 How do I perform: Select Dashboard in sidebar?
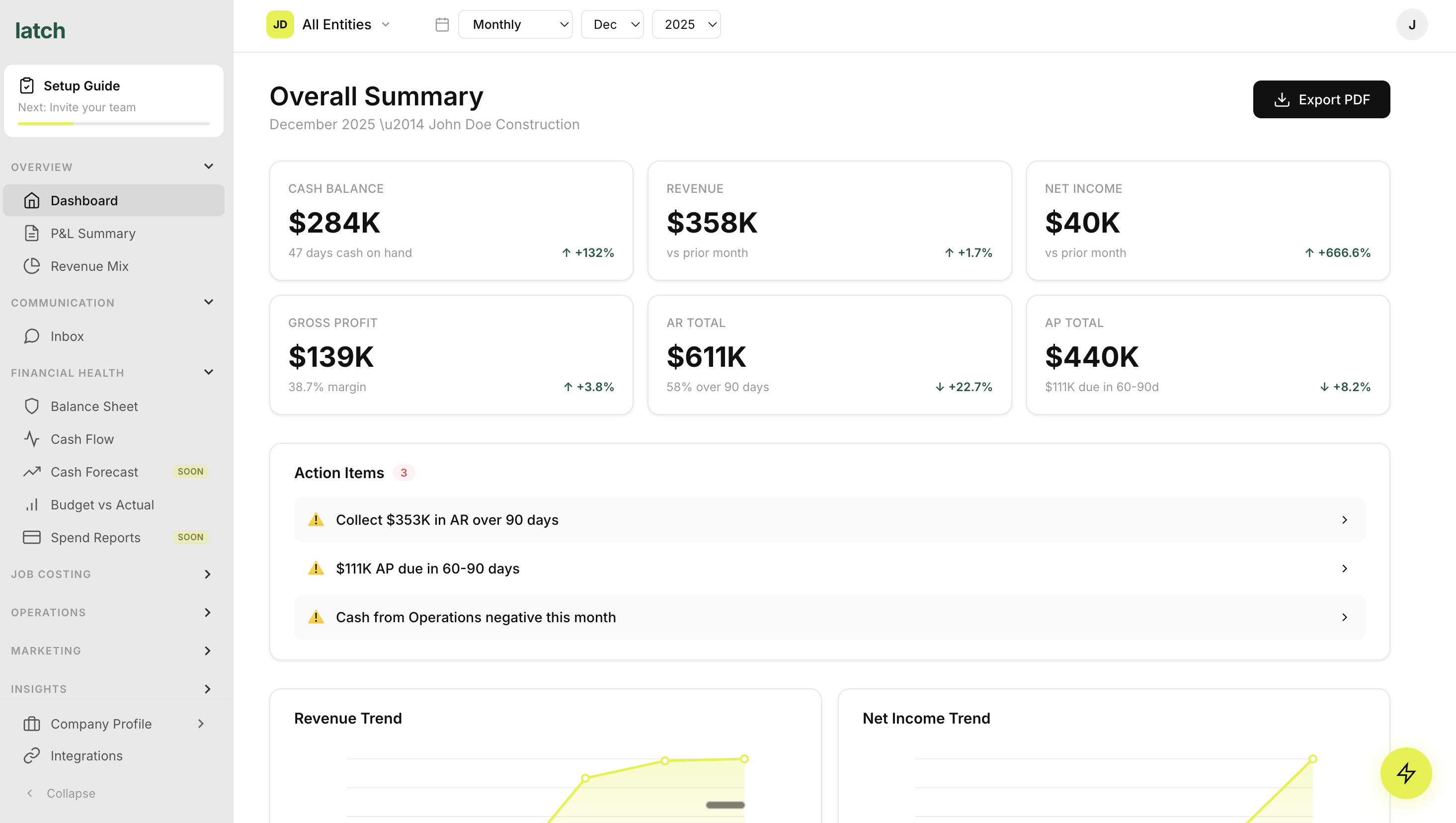click(x=83, y=201)
